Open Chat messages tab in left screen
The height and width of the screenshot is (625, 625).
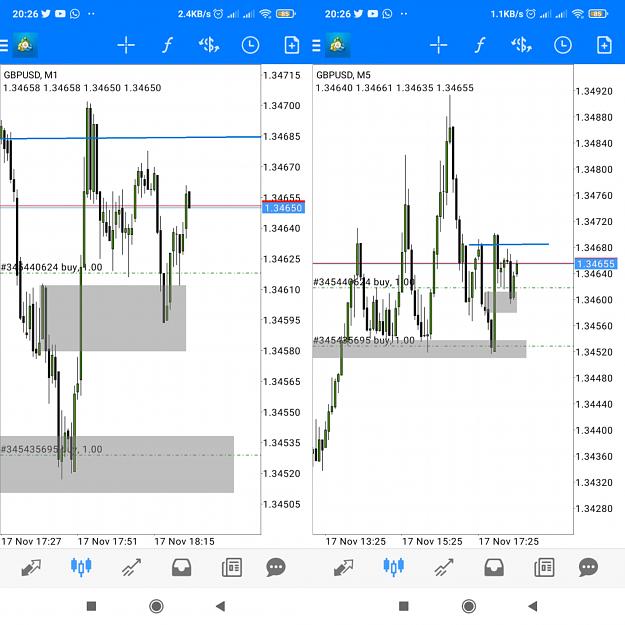pos(276,567)
